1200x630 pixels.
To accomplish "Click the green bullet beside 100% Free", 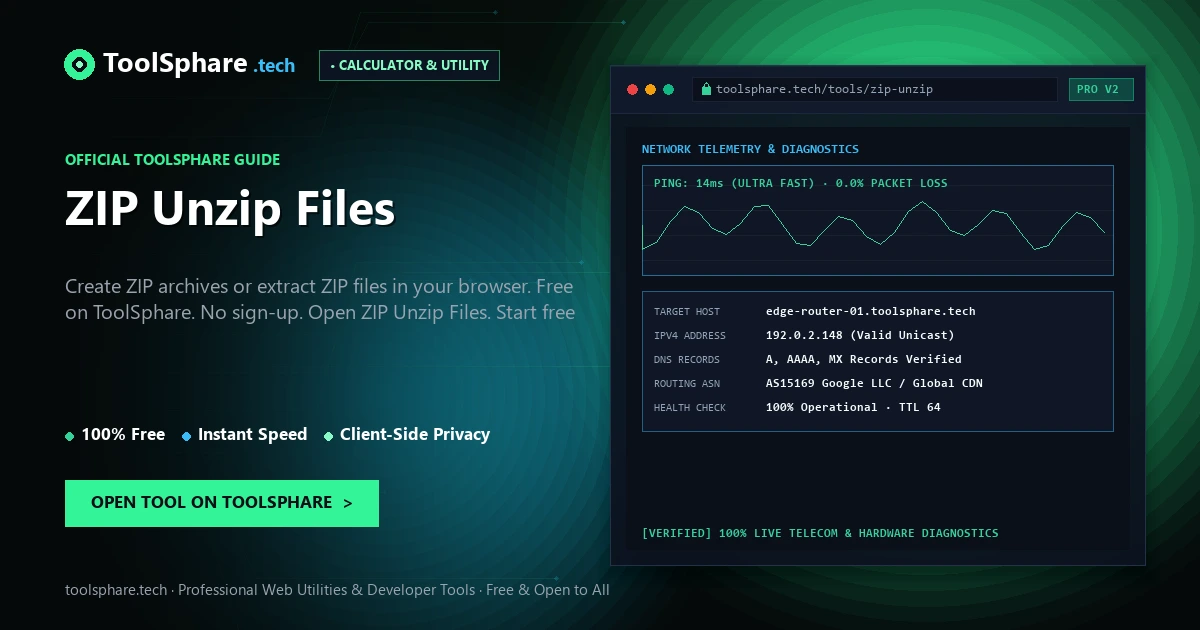I will pos(69,436).
